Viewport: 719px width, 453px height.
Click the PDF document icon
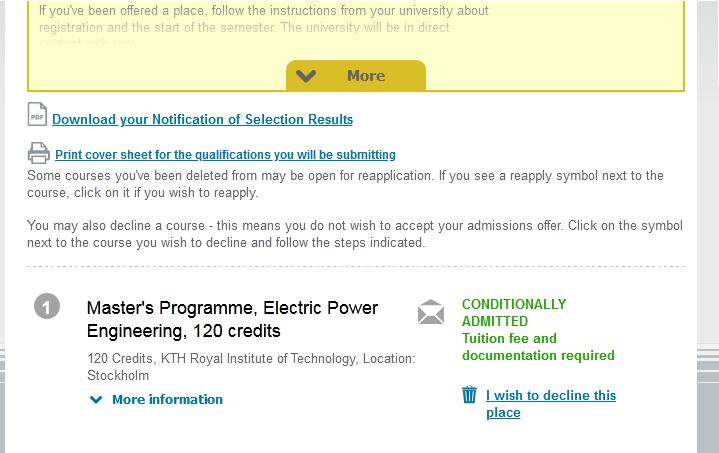pos(37,114)
